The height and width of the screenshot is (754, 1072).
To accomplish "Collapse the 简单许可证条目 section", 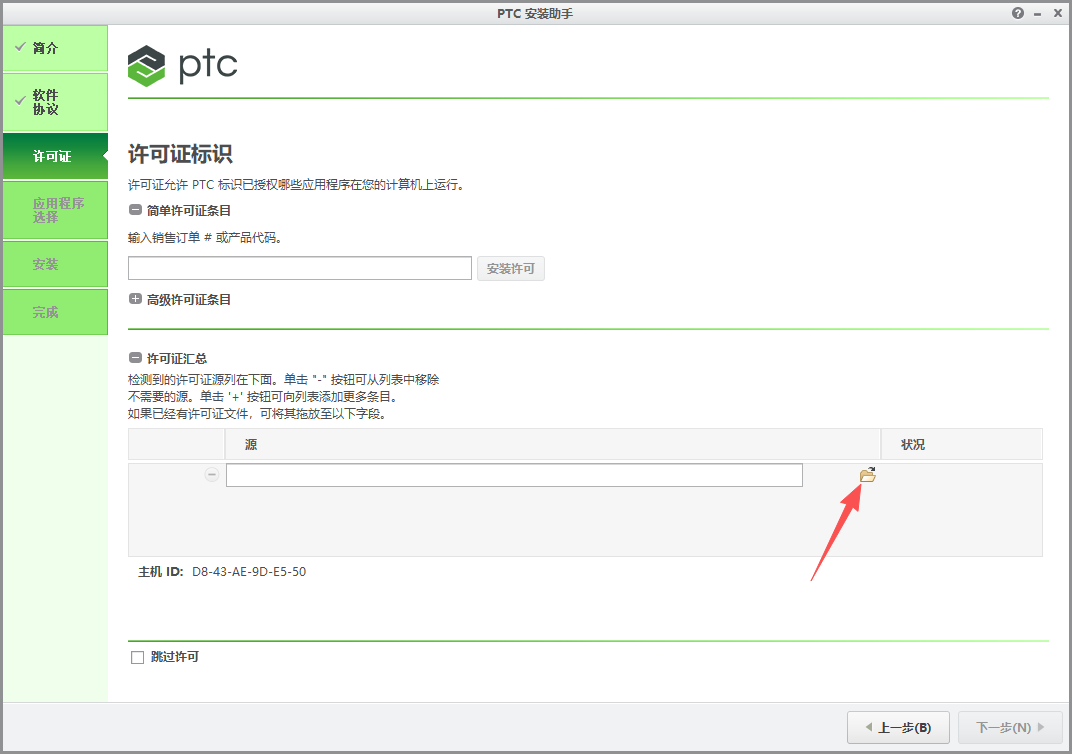I will [x=136, y=210].
